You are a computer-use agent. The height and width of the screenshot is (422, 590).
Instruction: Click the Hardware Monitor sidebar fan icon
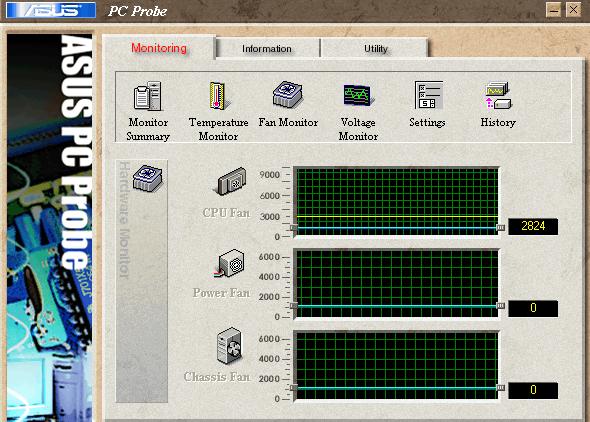pyautogui.click(x=148, y=178)
